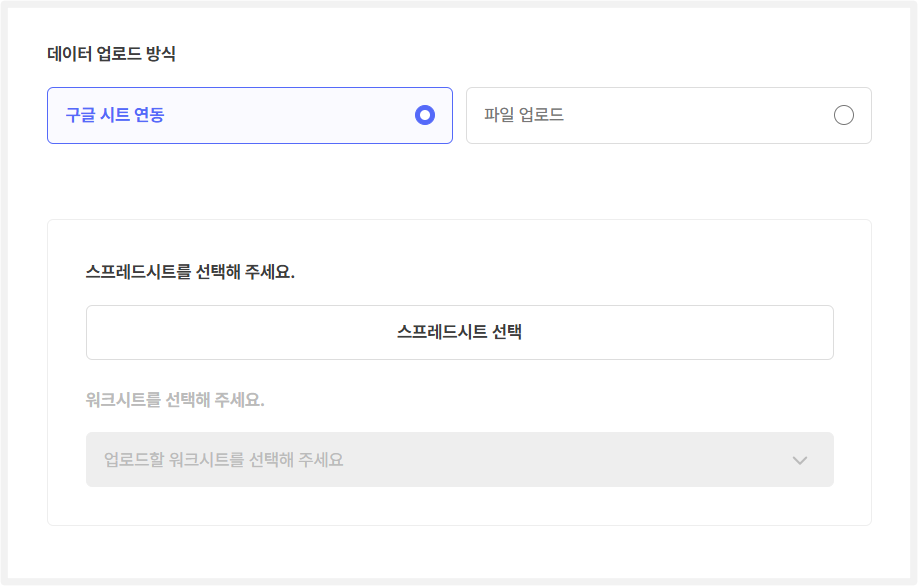
Task: Open the 워크시트 selection dropdown
Action: point(459,460)
